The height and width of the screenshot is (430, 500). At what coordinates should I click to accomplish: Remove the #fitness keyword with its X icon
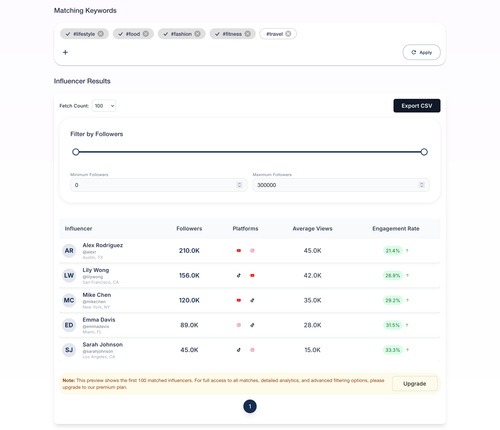pyautogui.click(x=247, y=34)
